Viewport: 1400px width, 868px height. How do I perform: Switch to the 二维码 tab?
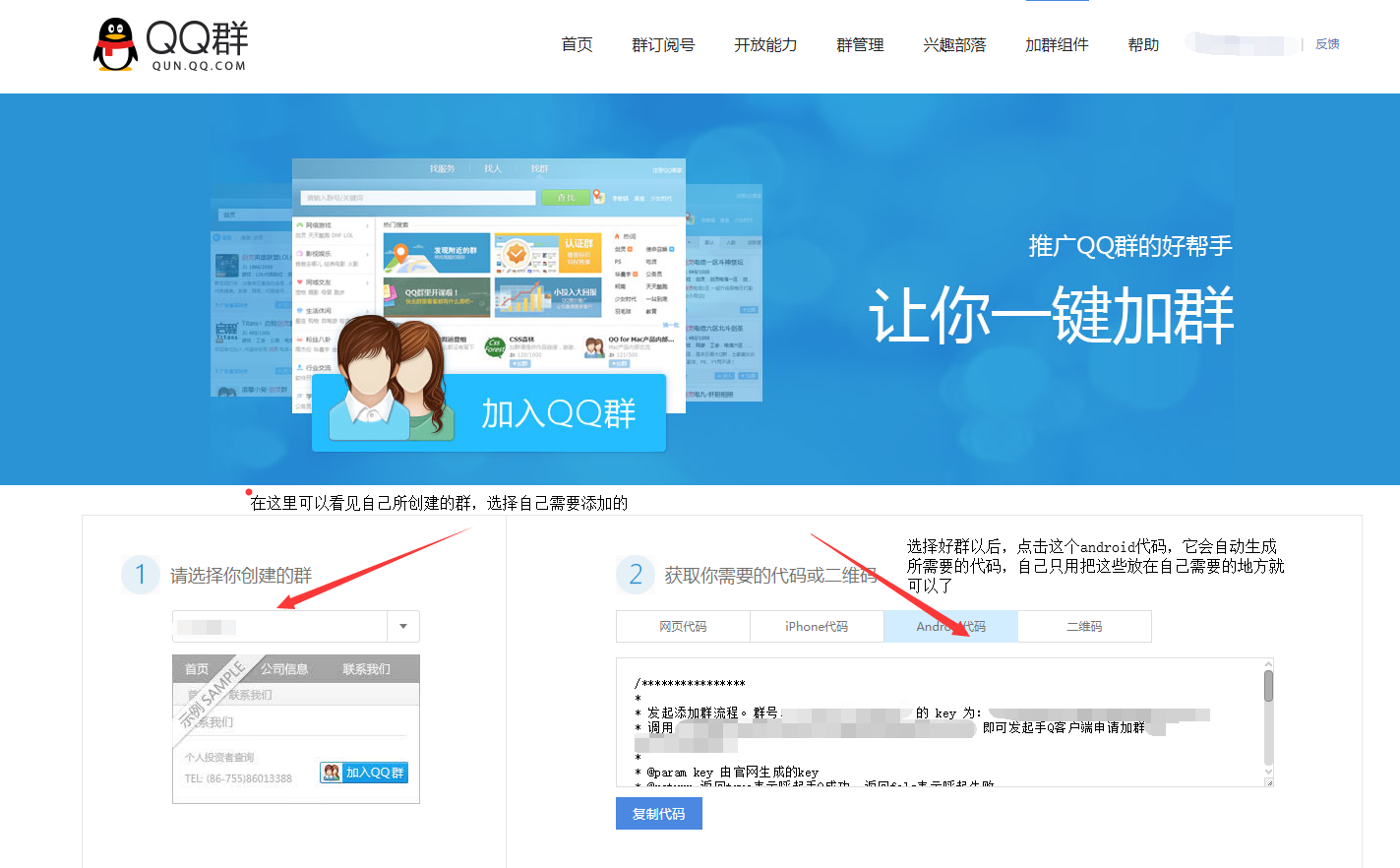pyautogui.click(x=1084, y=627)
